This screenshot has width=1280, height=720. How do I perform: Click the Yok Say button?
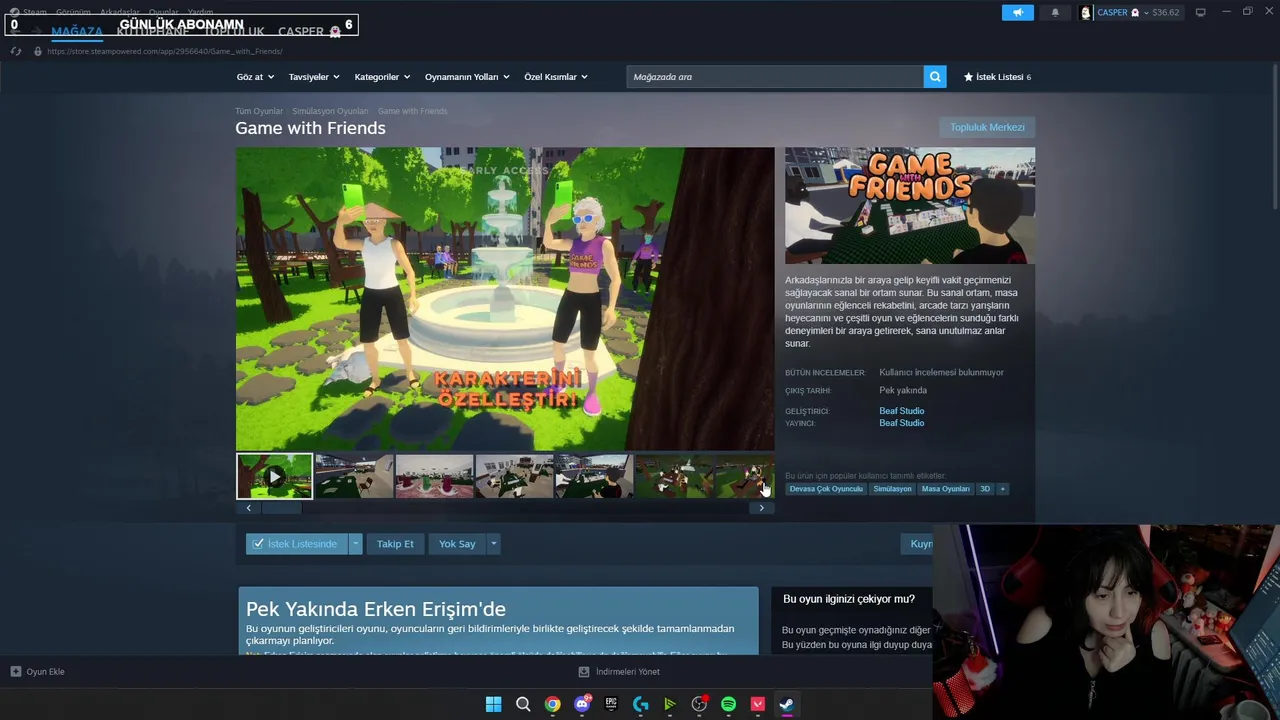coord(457,544)
